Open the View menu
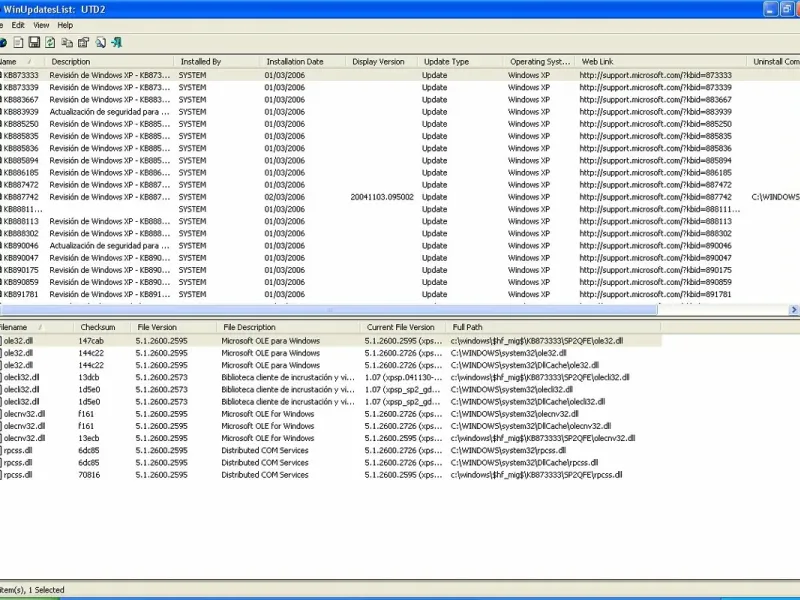 point(41,25)
